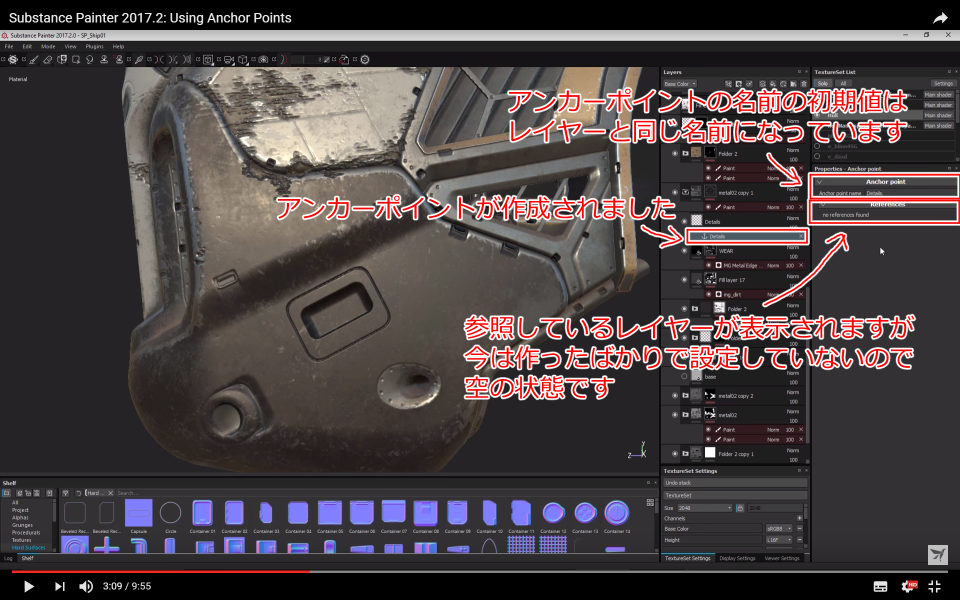
Task: Switch shelf to grid view icon
Action: tap(650, 503)
